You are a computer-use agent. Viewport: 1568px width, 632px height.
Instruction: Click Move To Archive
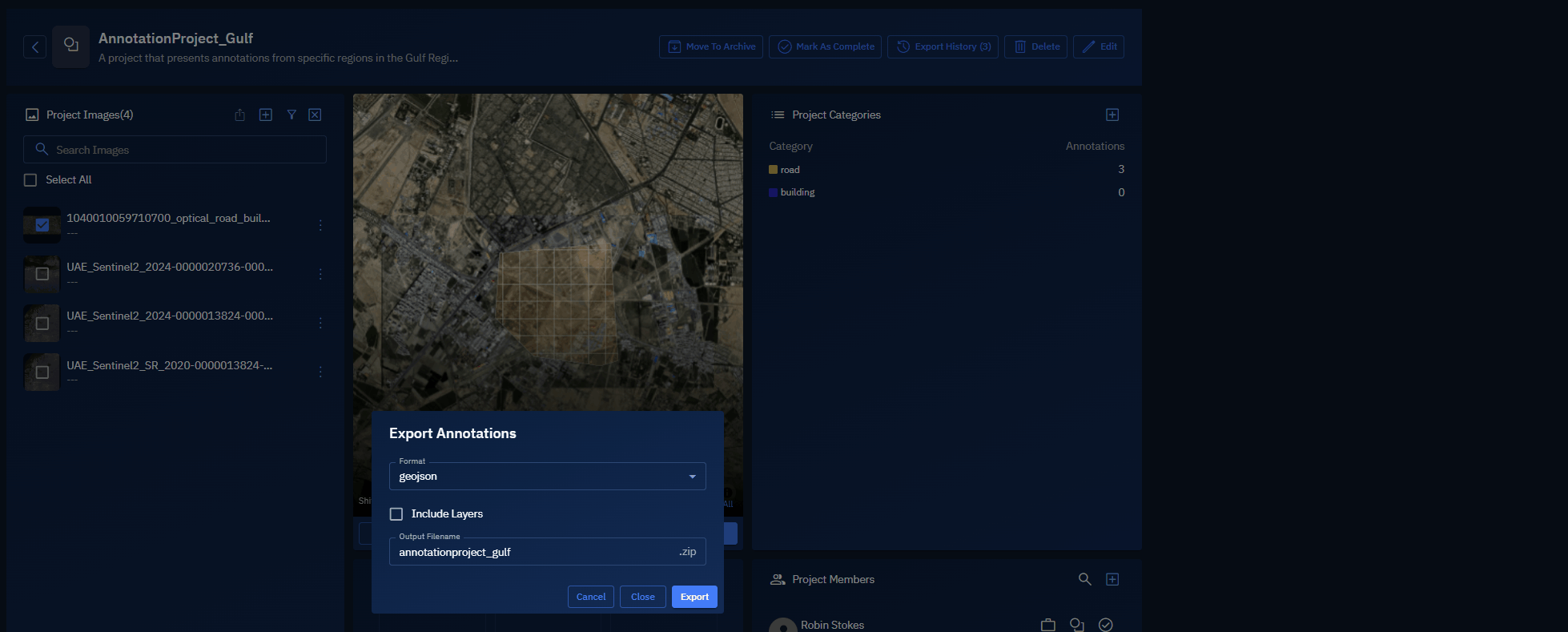(x=710, y=47)
